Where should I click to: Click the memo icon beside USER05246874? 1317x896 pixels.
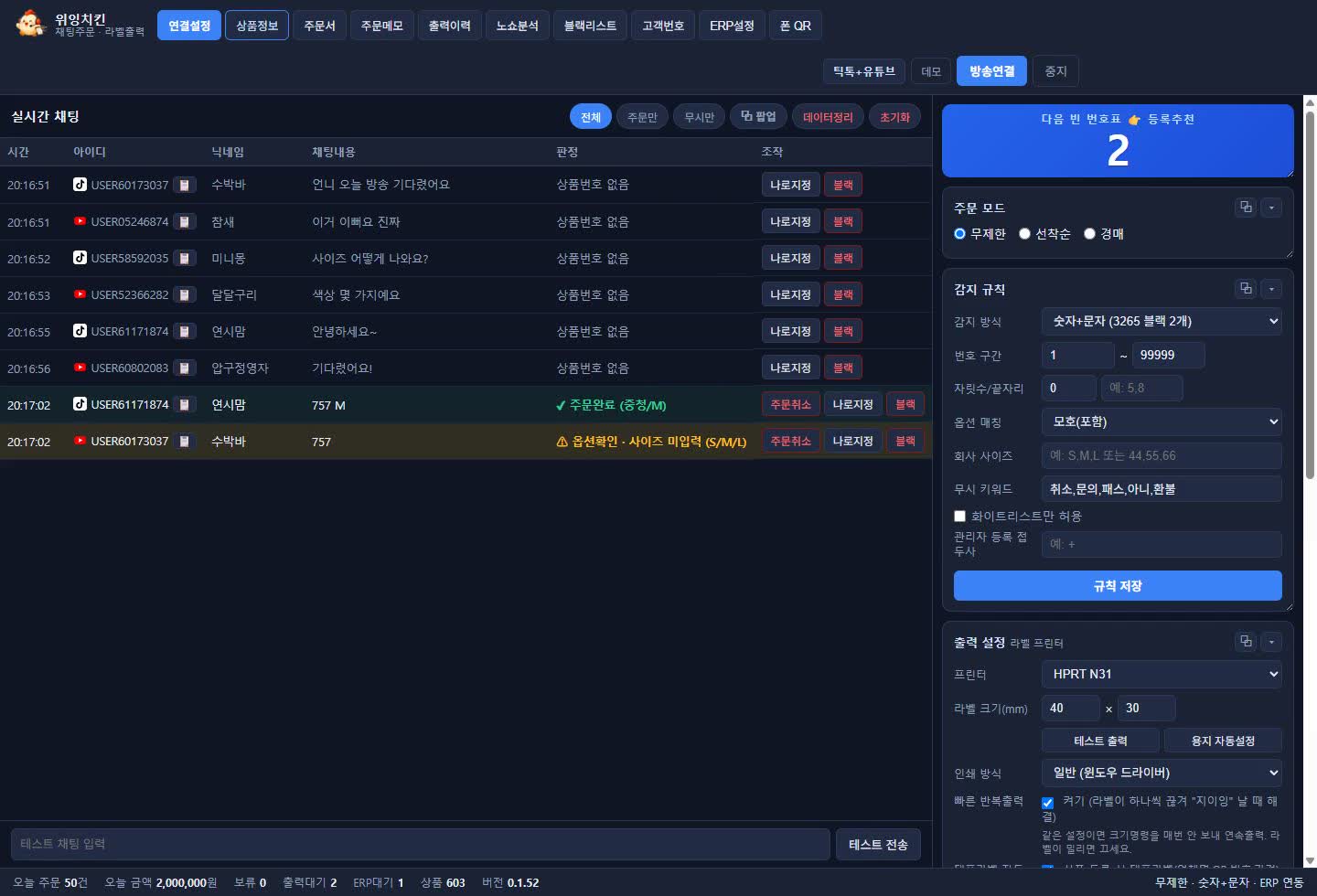pyautogui.click(x=185, y=221)
